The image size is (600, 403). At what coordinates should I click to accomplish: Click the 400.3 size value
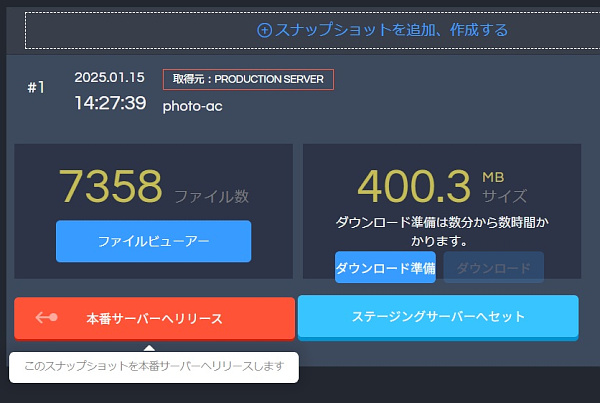(x=413, y=186)
